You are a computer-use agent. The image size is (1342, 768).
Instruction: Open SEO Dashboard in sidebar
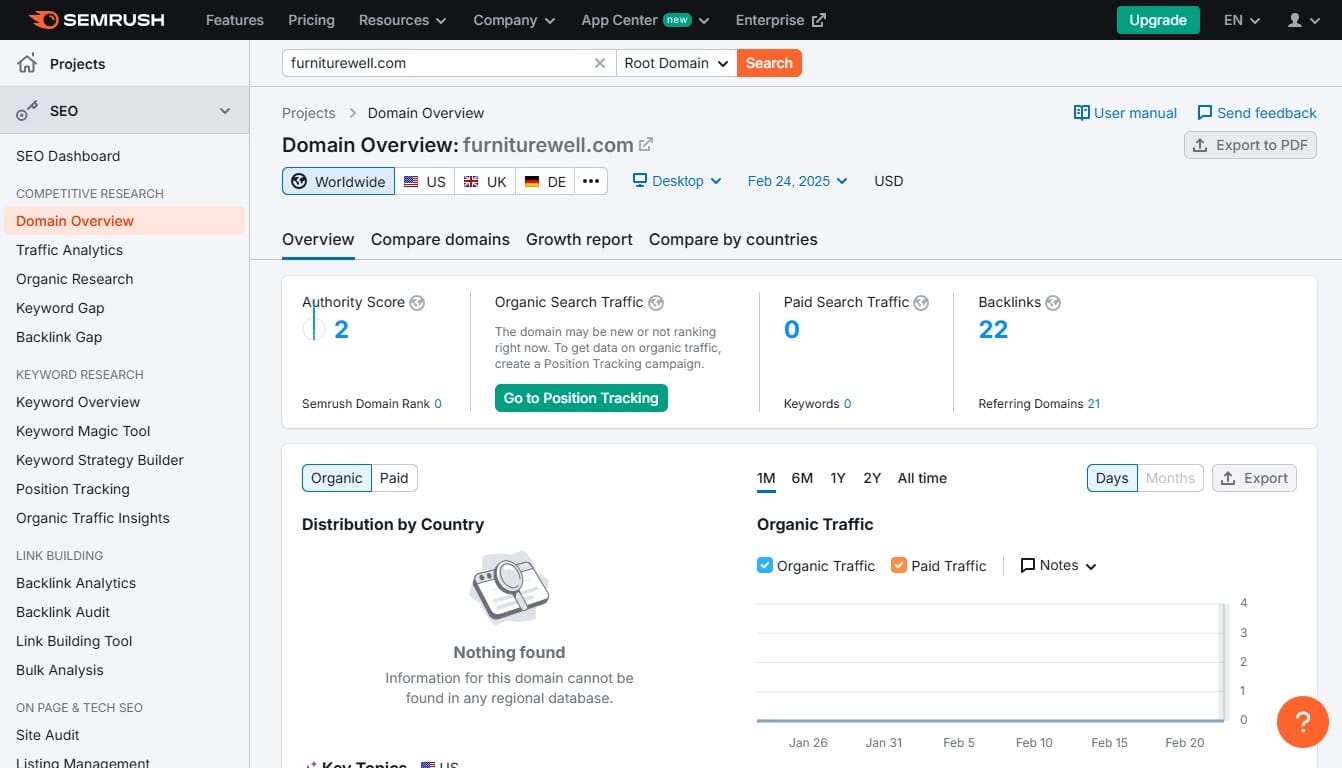68,156
